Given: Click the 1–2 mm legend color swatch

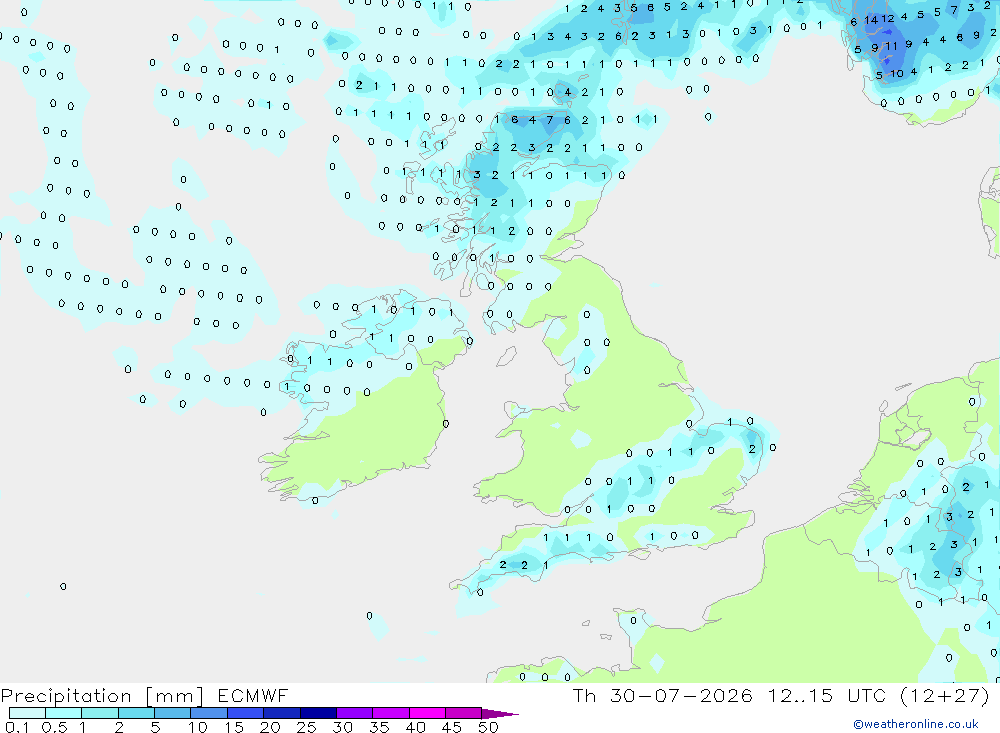Looking at the screenshot, I should (99, 713).
